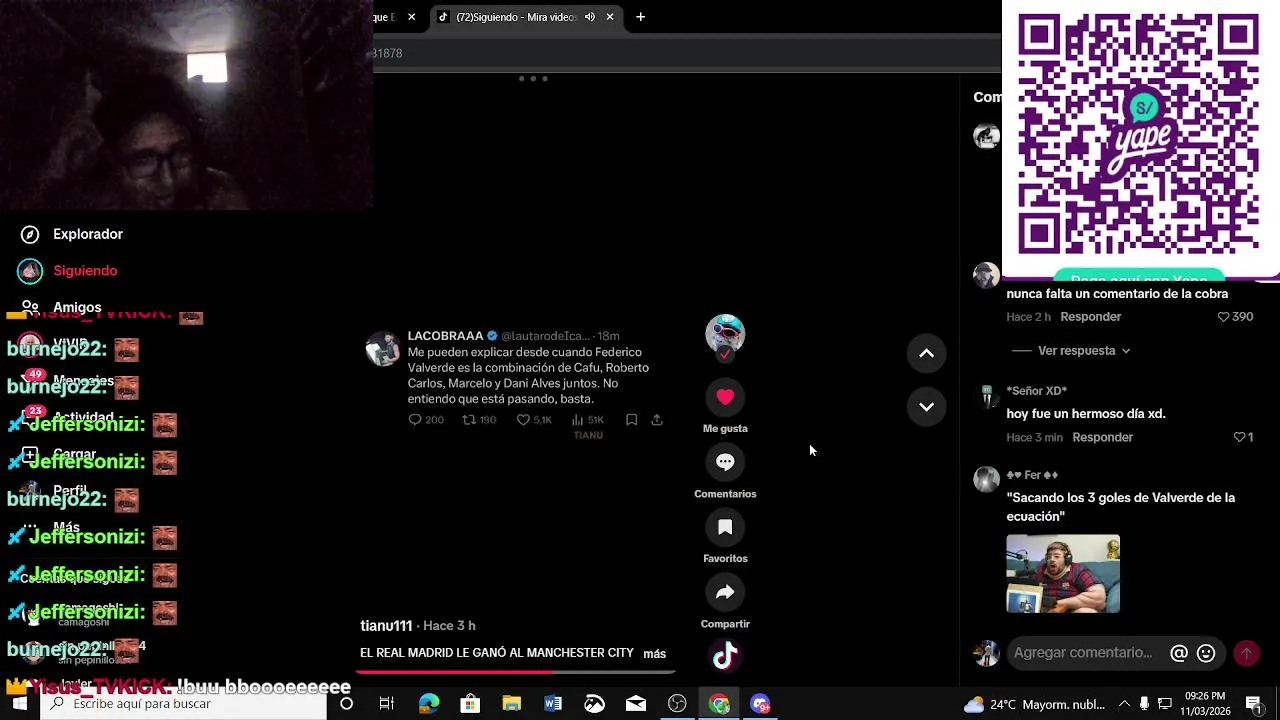Open a new browser tab with plus
1280x720 pixels.
640,17
